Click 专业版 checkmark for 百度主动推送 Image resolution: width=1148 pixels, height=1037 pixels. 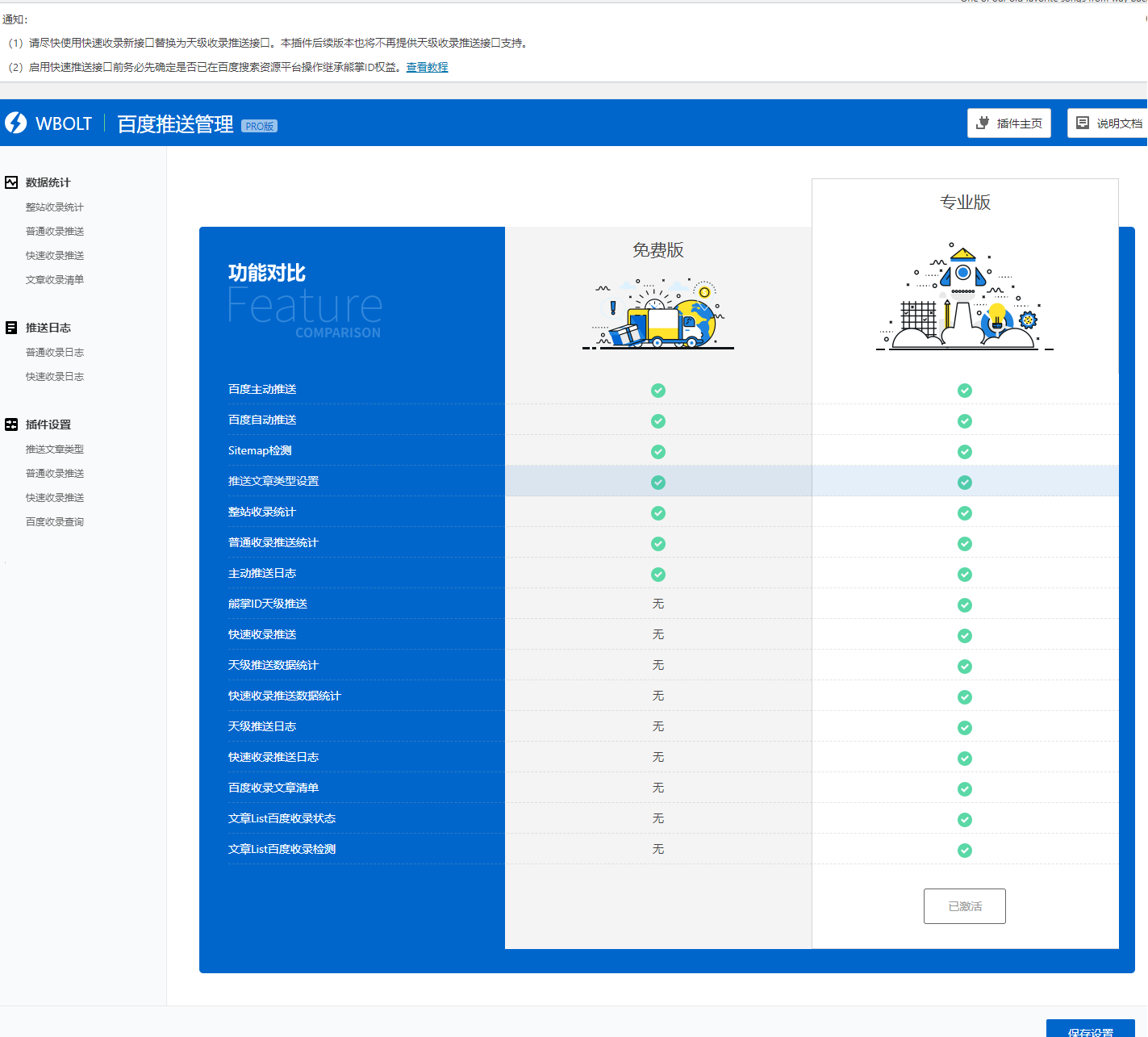point(965,391)
